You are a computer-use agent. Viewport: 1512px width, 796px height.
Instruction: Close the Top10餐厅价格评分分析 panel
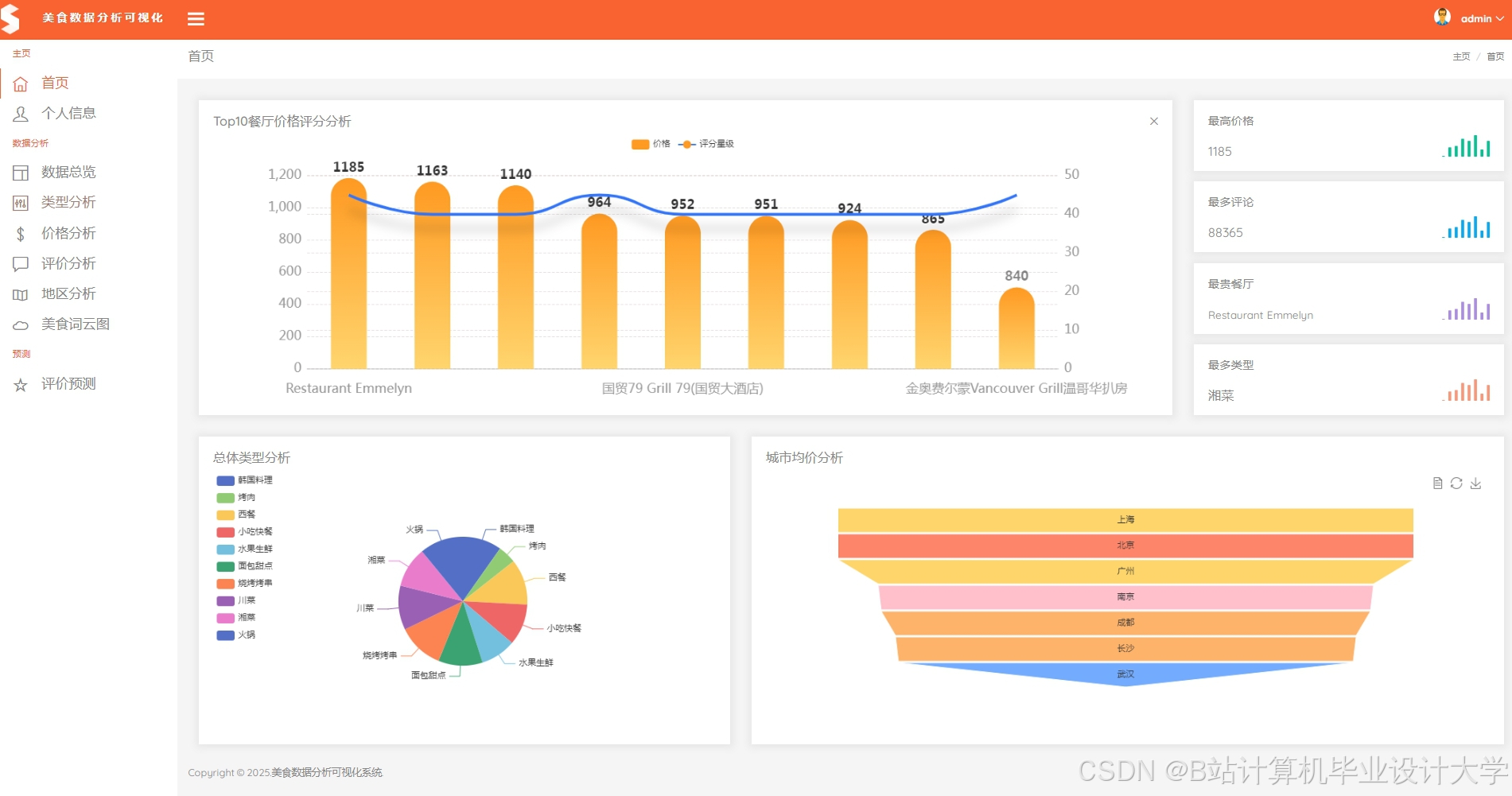coord(1154,121)
